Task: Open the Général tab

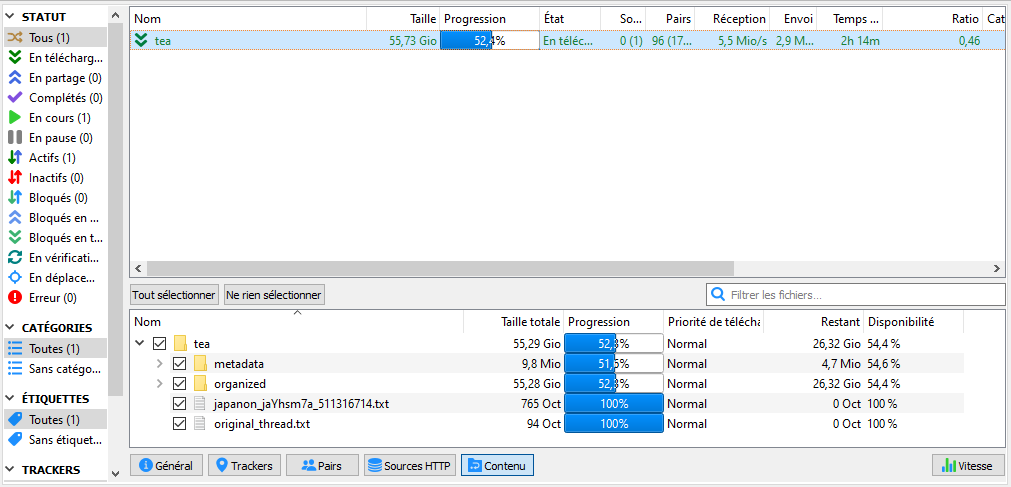Action: 166,465
